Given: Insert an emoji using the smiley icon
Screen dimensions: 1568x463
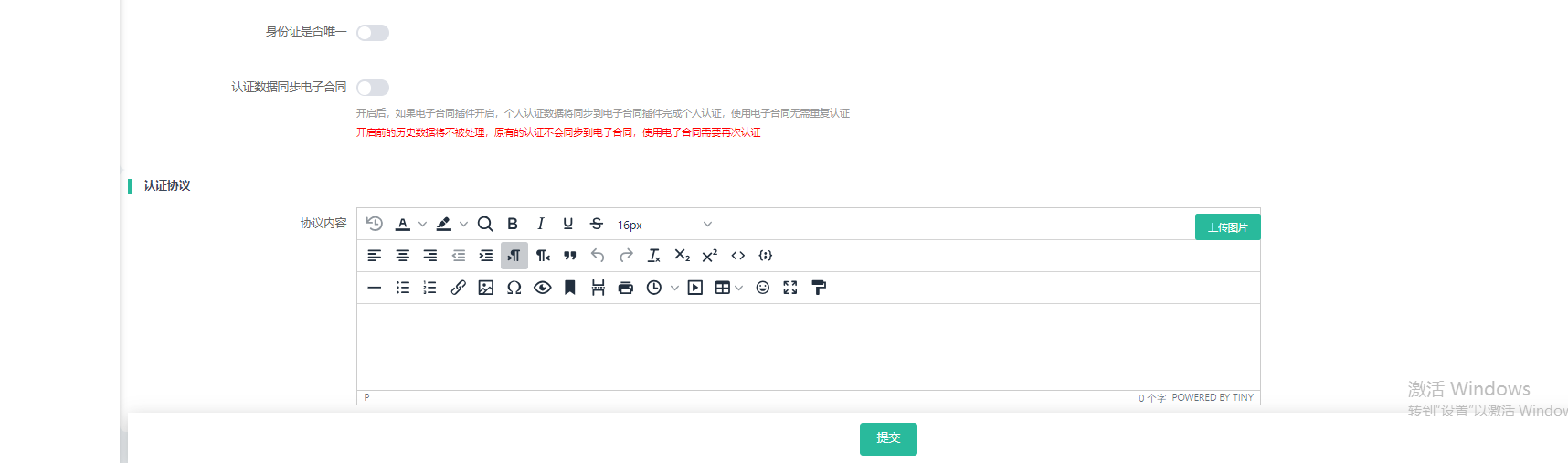Looking at the screenshot, I should pyautogui.click(x=763, y=288).
